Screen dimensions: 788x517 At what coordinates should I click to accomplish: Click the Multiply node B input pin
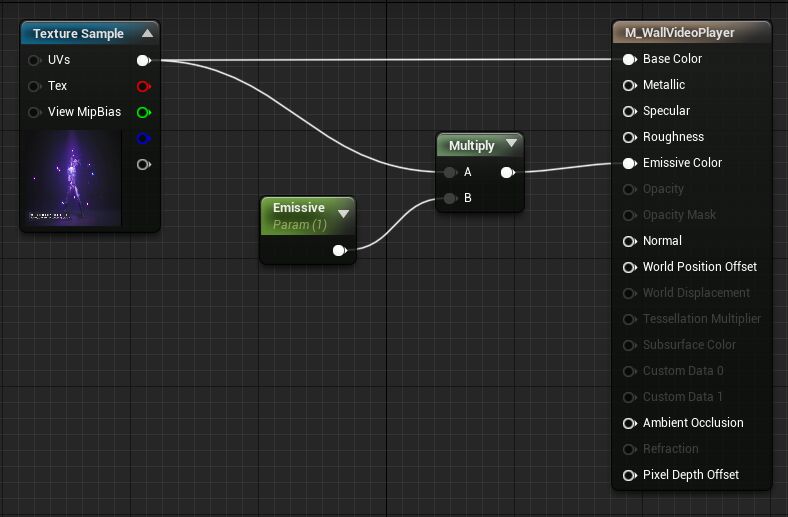450,198
